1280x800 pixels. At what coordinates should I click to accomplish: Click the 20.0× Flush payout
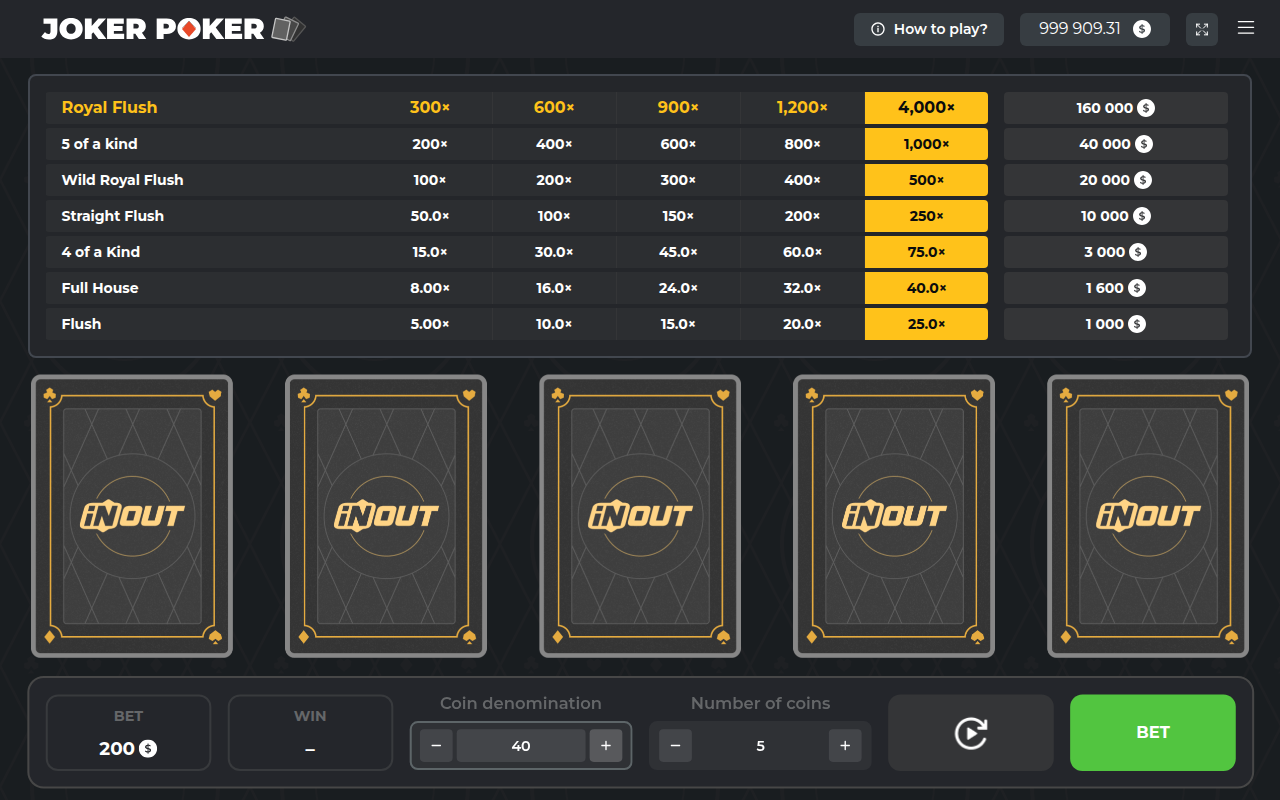[802, 324]
